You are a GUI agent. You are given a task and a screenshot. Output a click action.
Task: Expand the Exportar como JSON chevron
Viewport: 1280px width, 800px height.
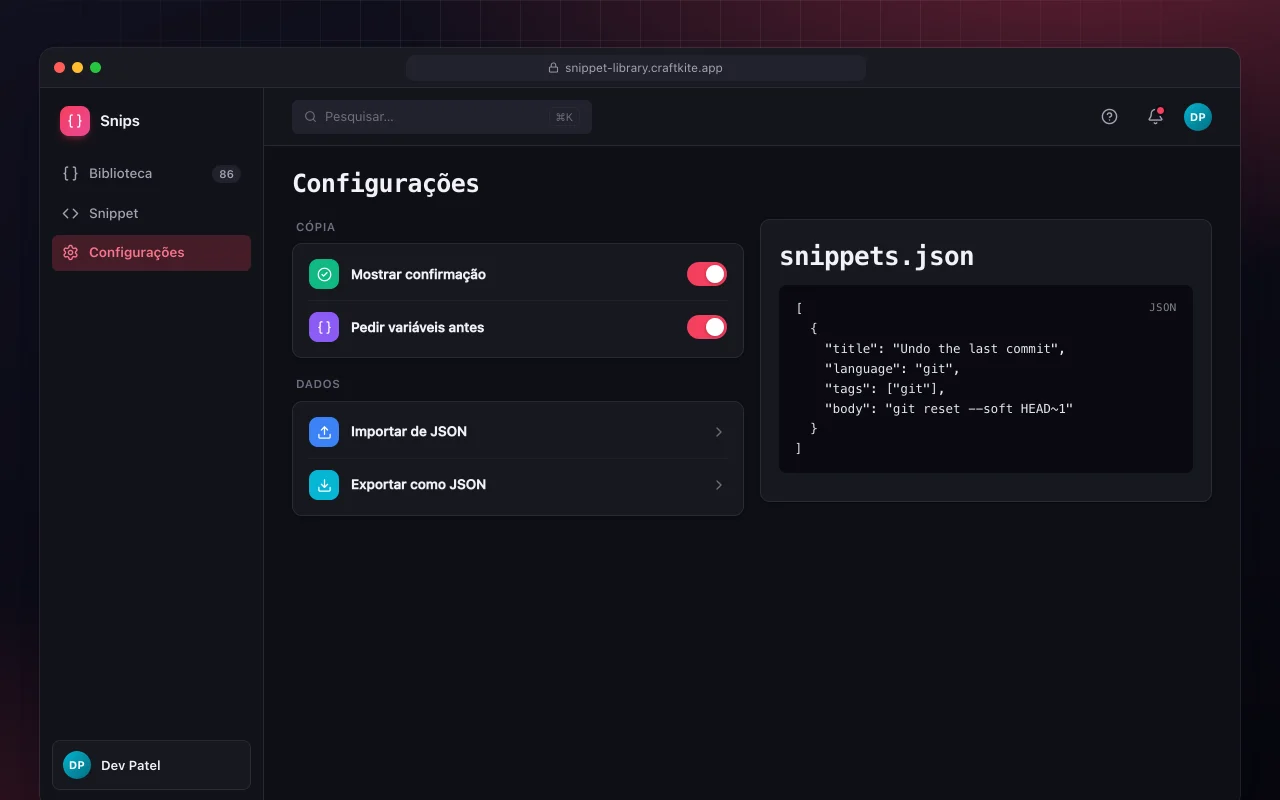(x=719, y=485)
